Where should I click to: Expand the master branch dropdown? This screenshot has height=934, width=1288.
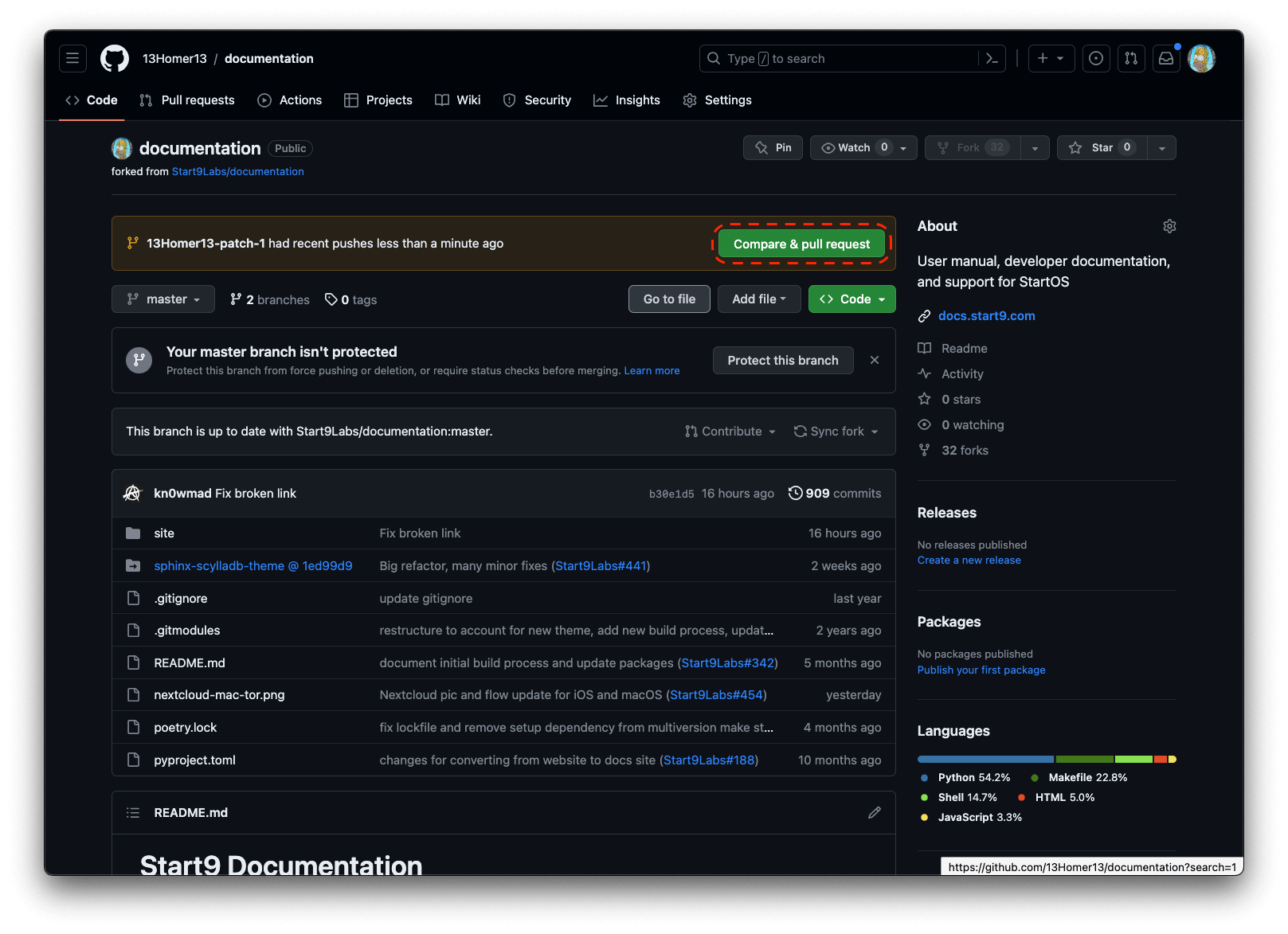click(163, 299)
